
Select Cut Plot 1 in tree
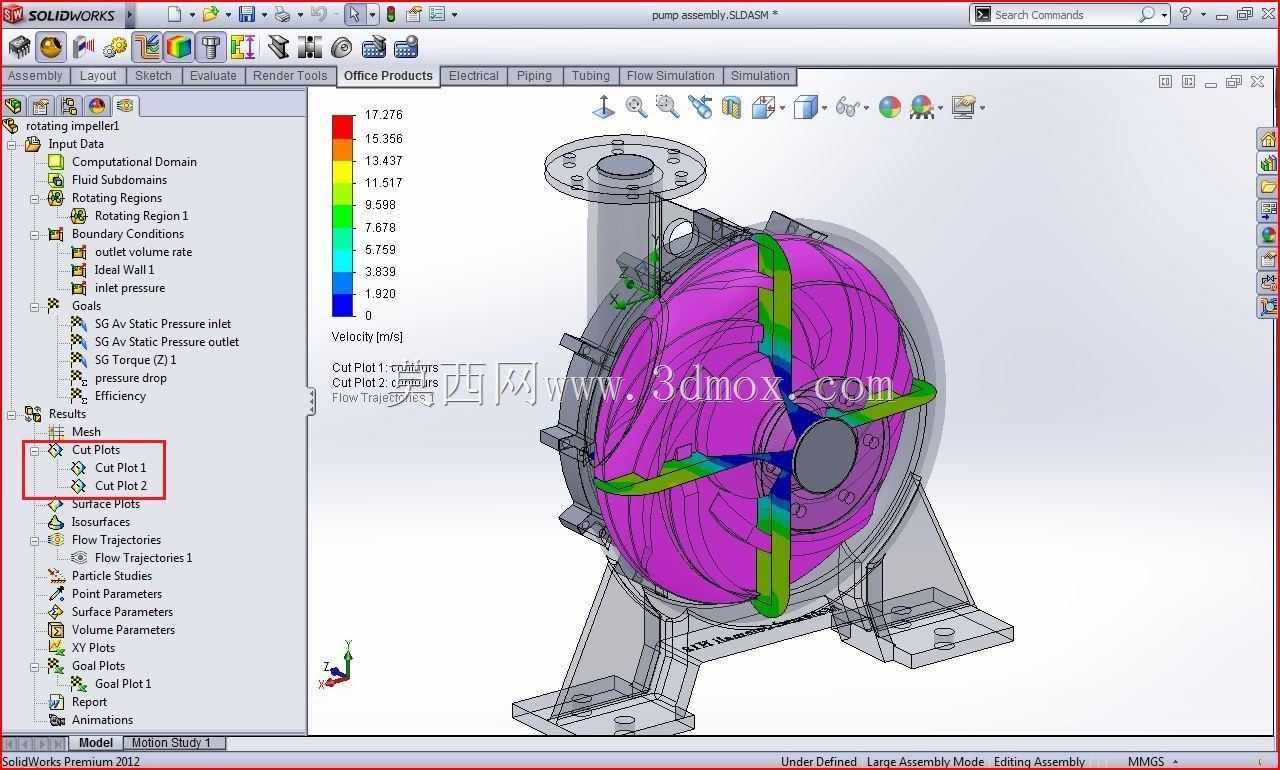(120, 468)
